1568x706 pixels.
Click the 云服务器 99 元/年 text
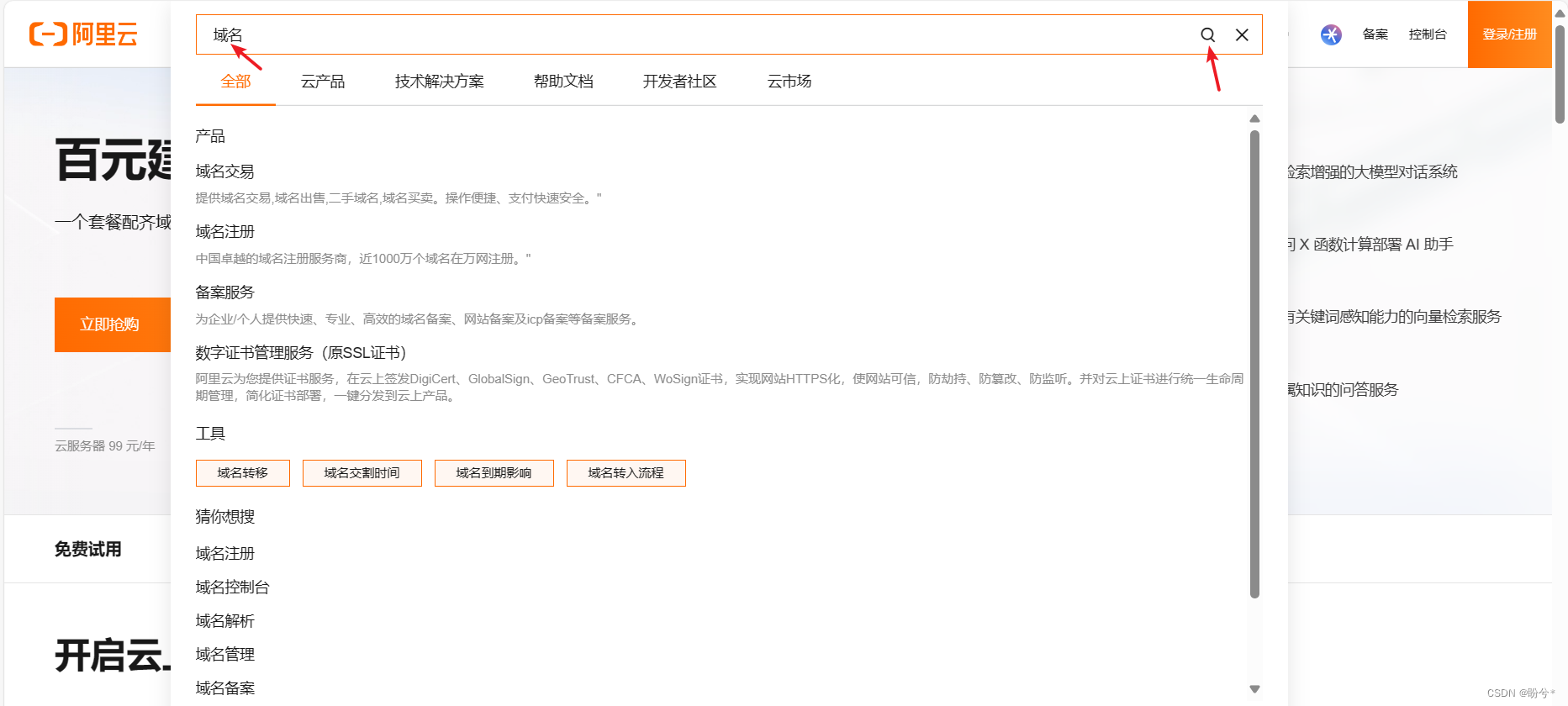click(105, 446)
